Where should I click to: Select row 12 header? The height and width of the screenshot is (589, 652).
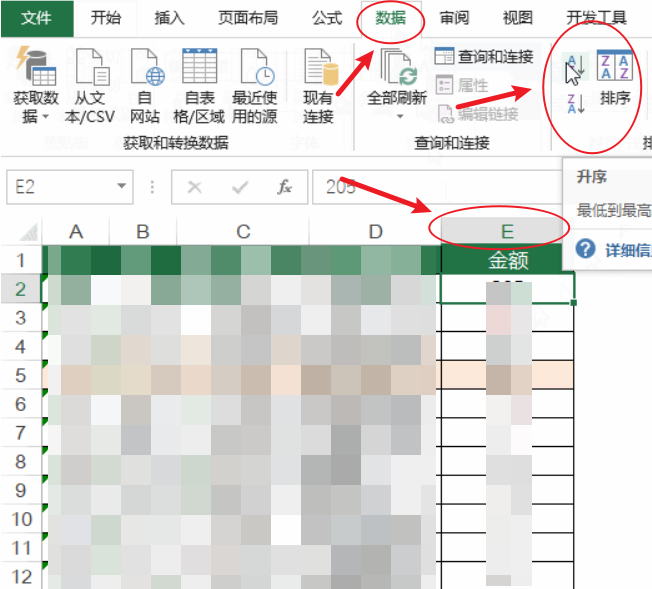pyautogui.click(x=20, y=576)
